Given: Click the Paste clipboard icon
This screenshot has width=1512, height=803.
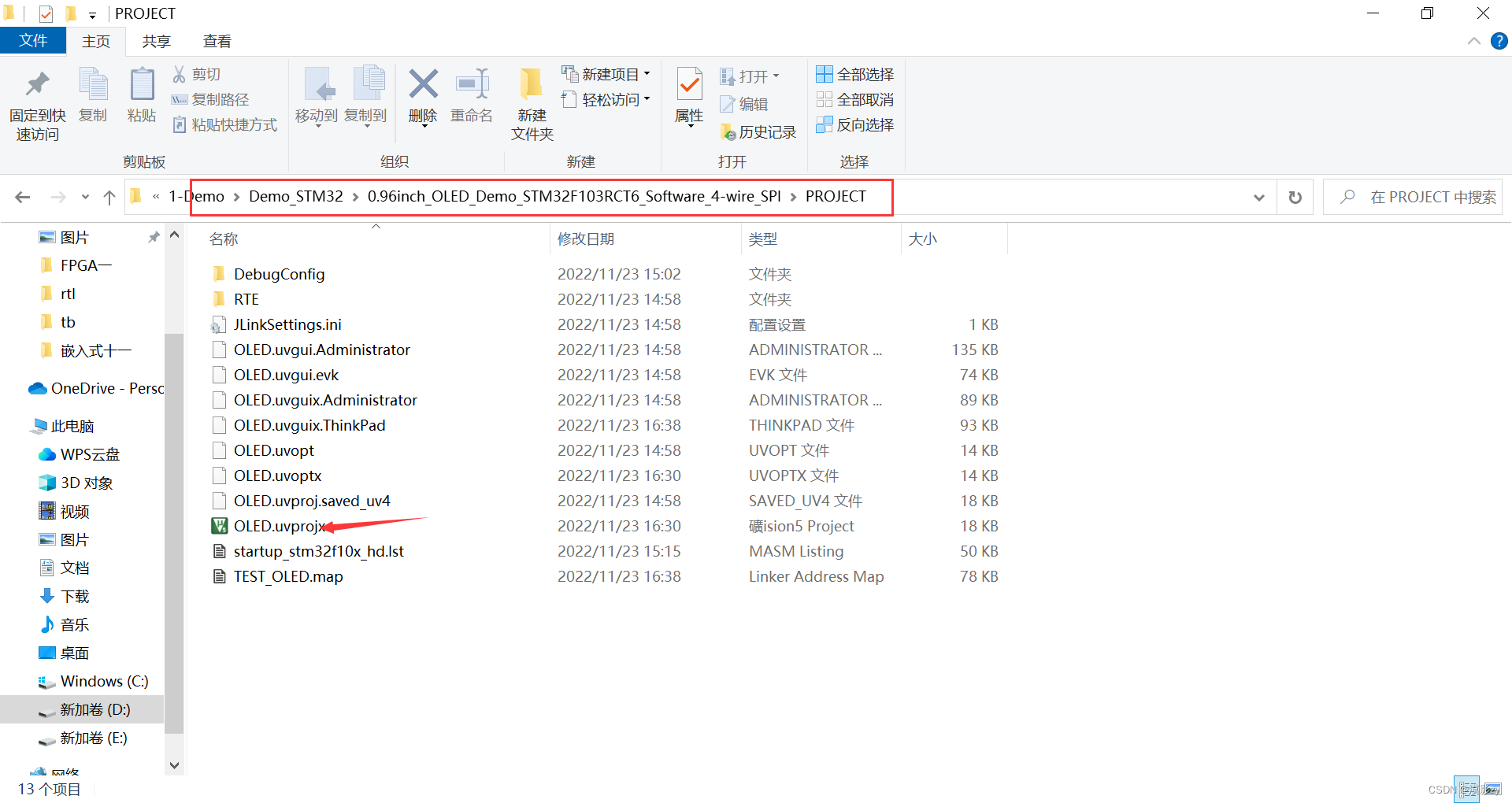Looking at the screenshot, I should point(142,85).
